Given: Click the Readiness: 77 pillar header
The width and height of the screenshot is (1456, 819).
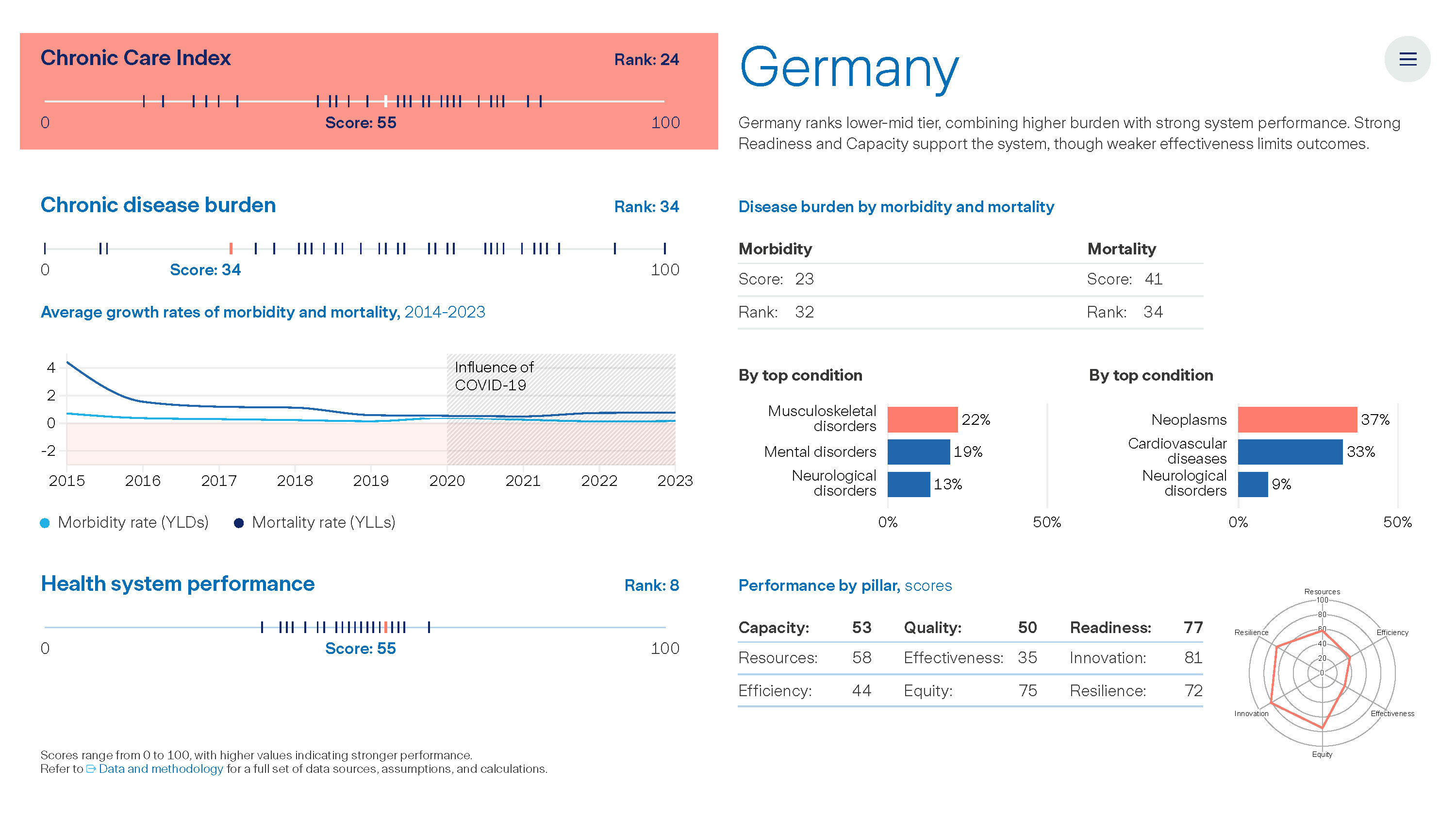Looking at the screenshot, I should (1136, 627).
